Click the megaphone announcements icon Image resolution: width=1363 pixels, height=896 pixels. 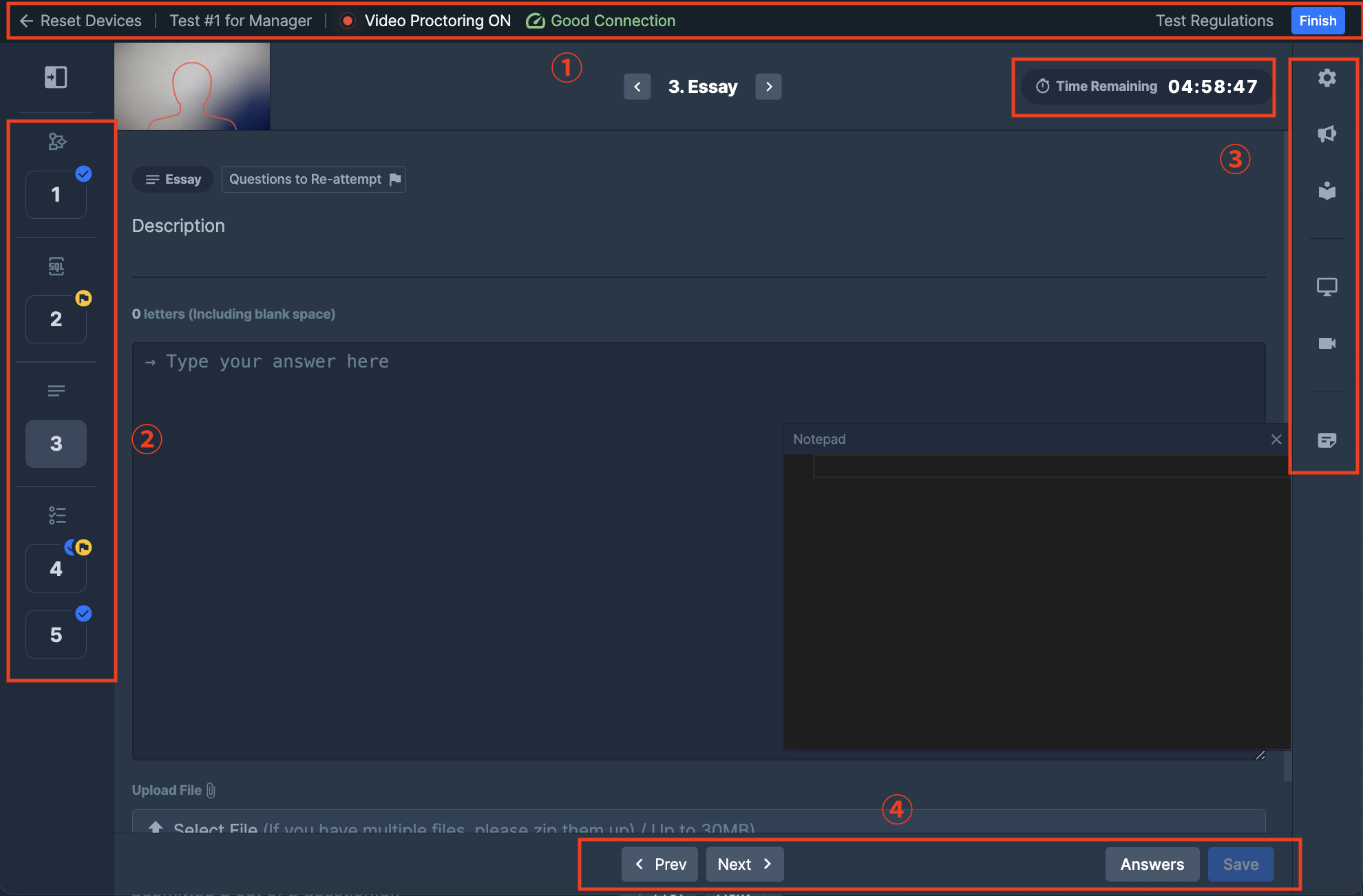tap(1327, 134)
